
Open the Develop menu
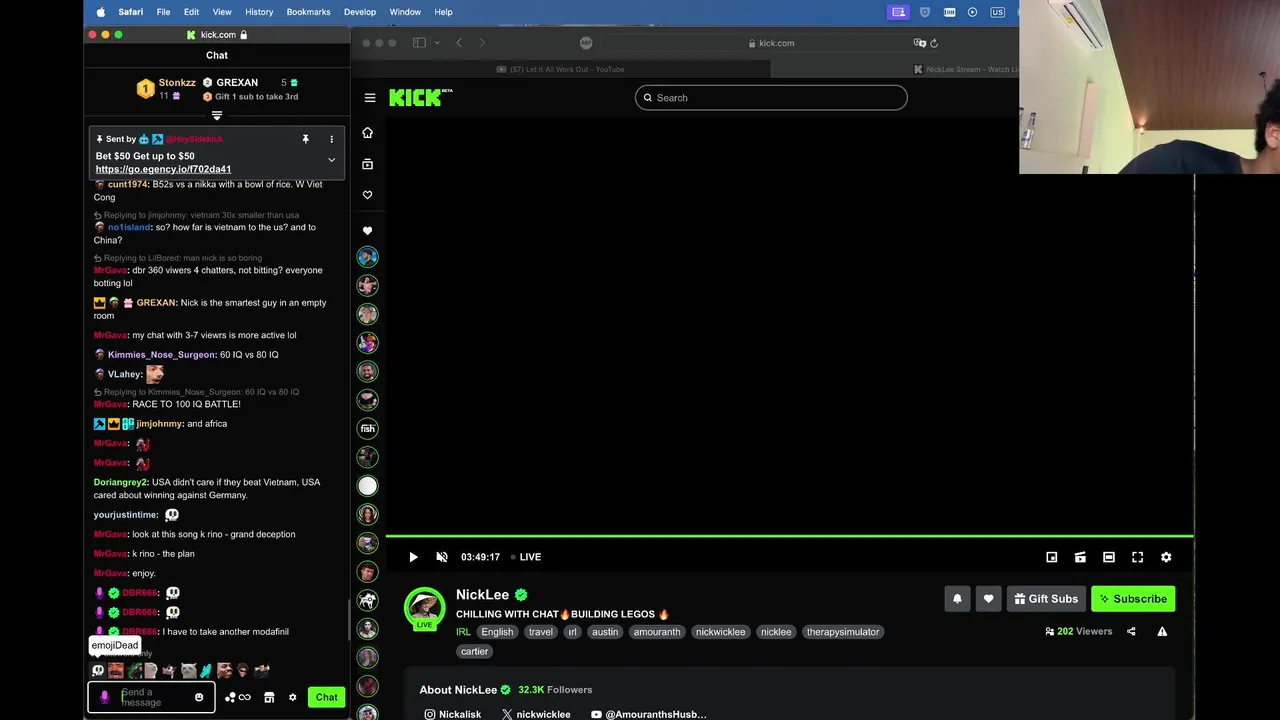(360, 12)
